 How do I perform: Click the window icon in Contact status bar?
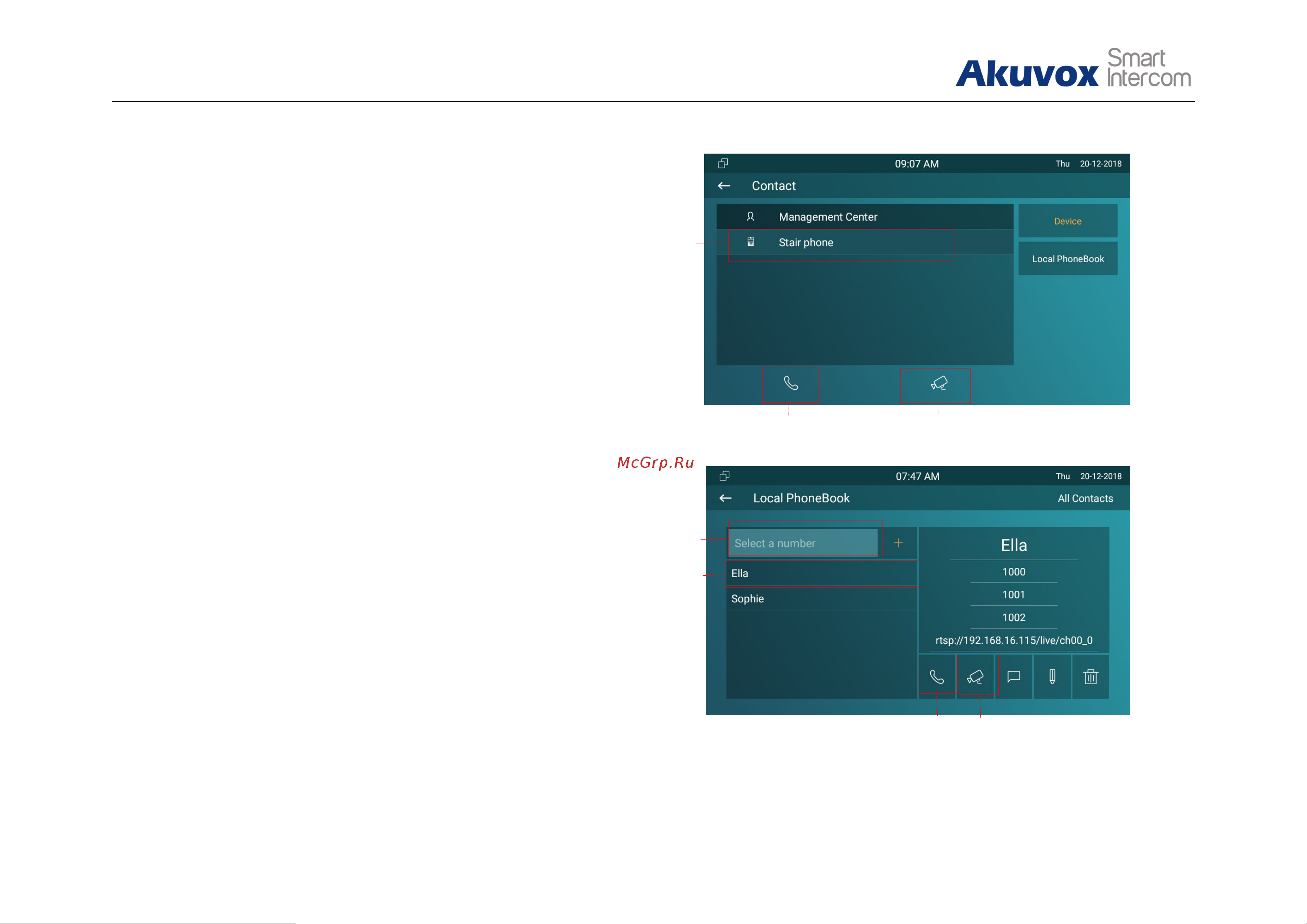click(723, 163)
